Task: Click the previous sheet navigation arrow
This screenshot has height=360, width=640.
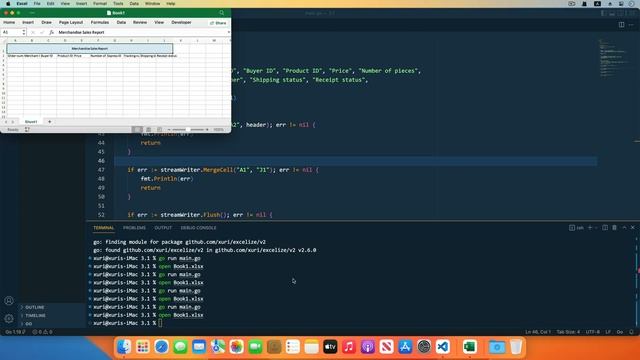Action: [6, 122]
